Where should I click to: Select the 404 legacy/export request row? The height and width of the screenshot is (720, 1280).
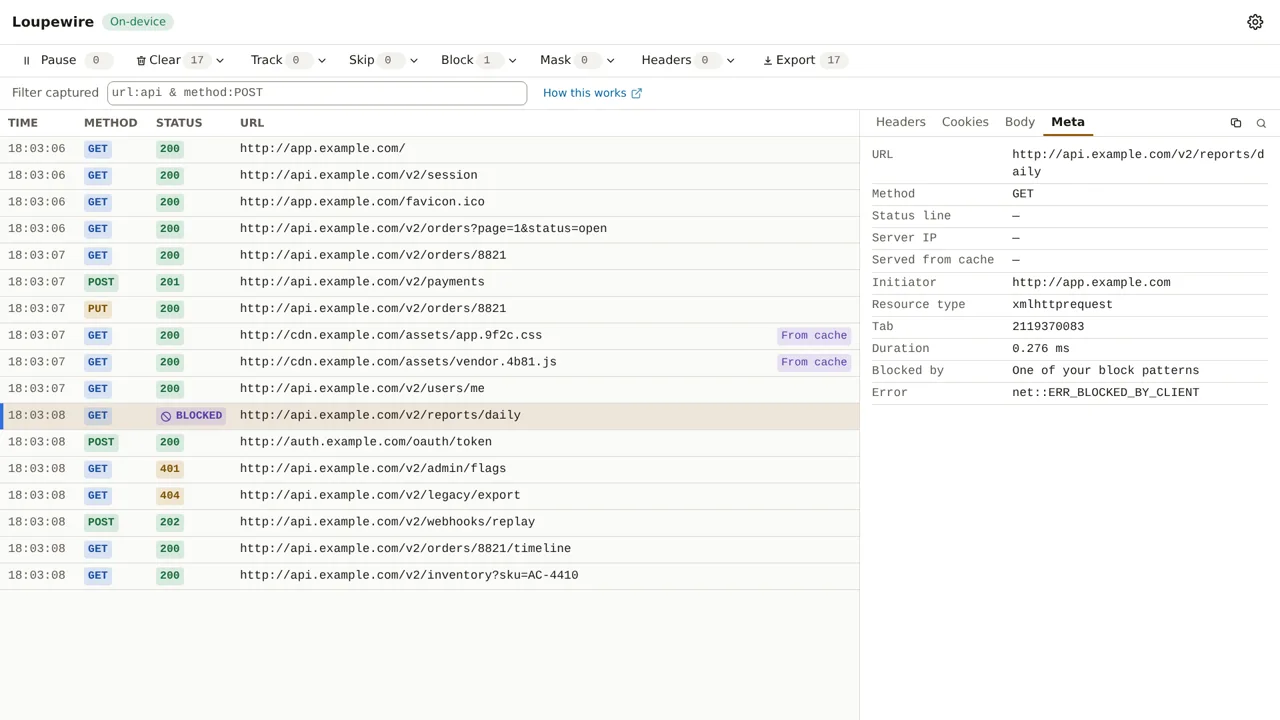pos(429,495)
